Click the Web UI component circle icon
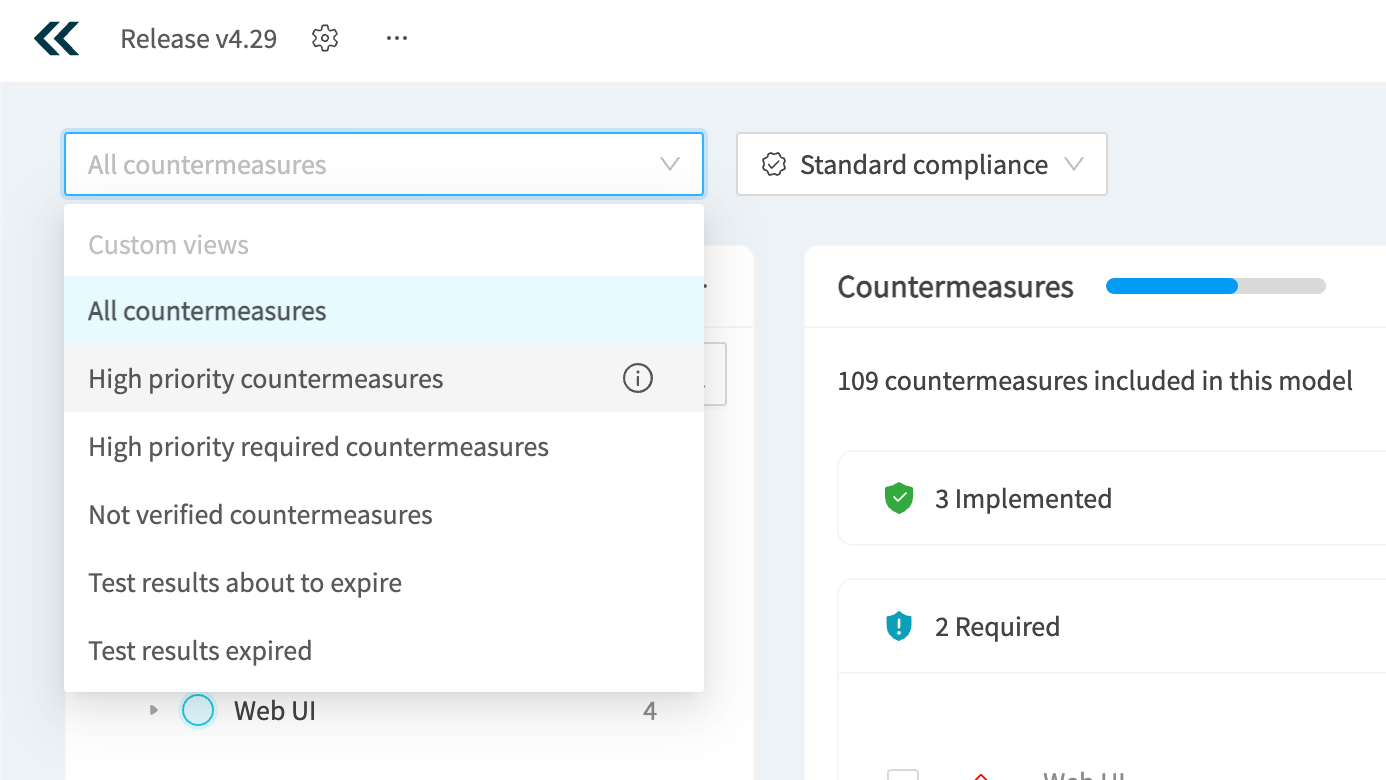The width and height of the screenshot is (1386, 780). click(x=198, y=710)
